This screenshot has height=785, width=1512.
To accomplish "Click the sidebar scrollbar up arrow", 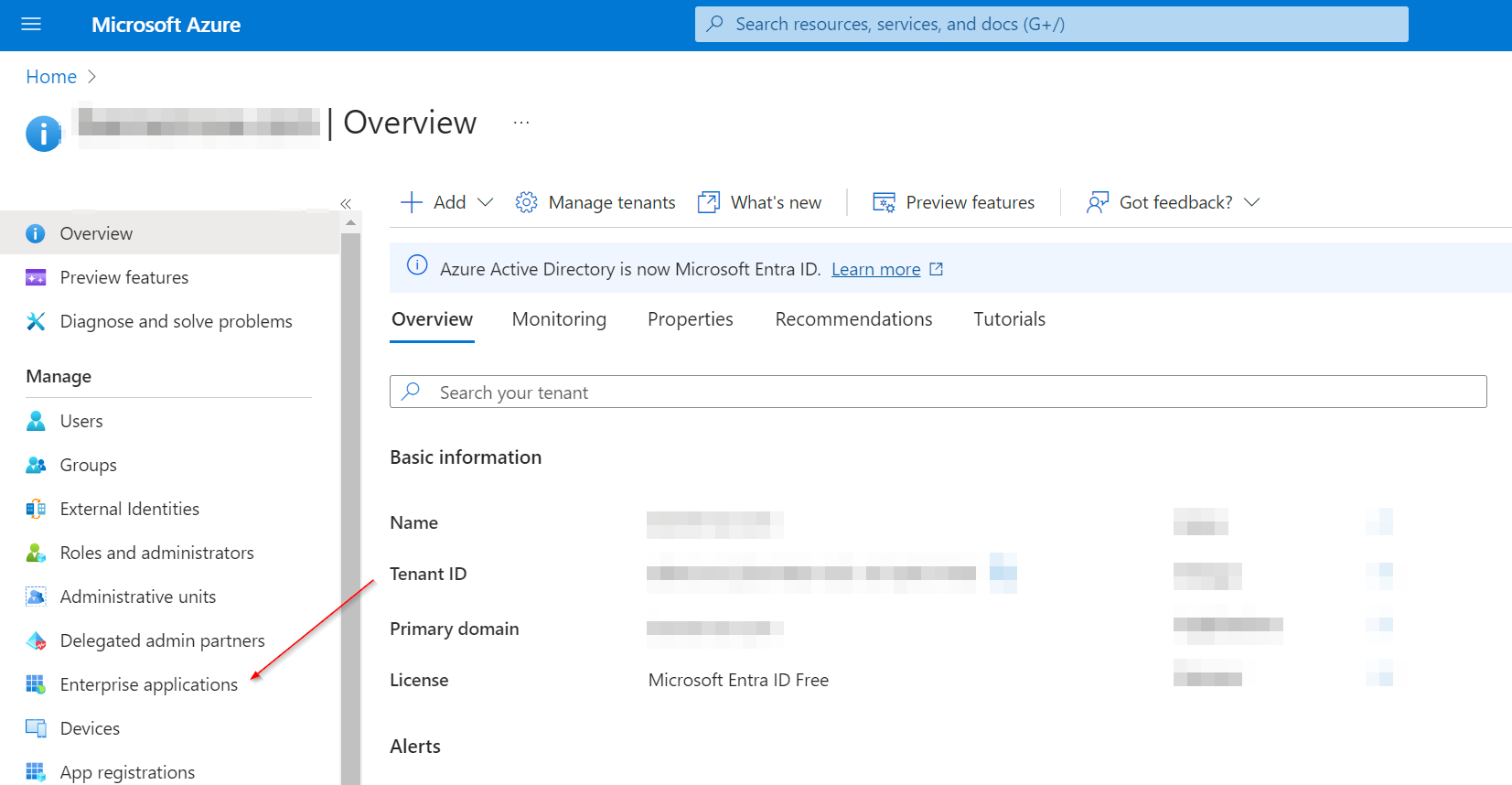I will [x=350, y=222].
